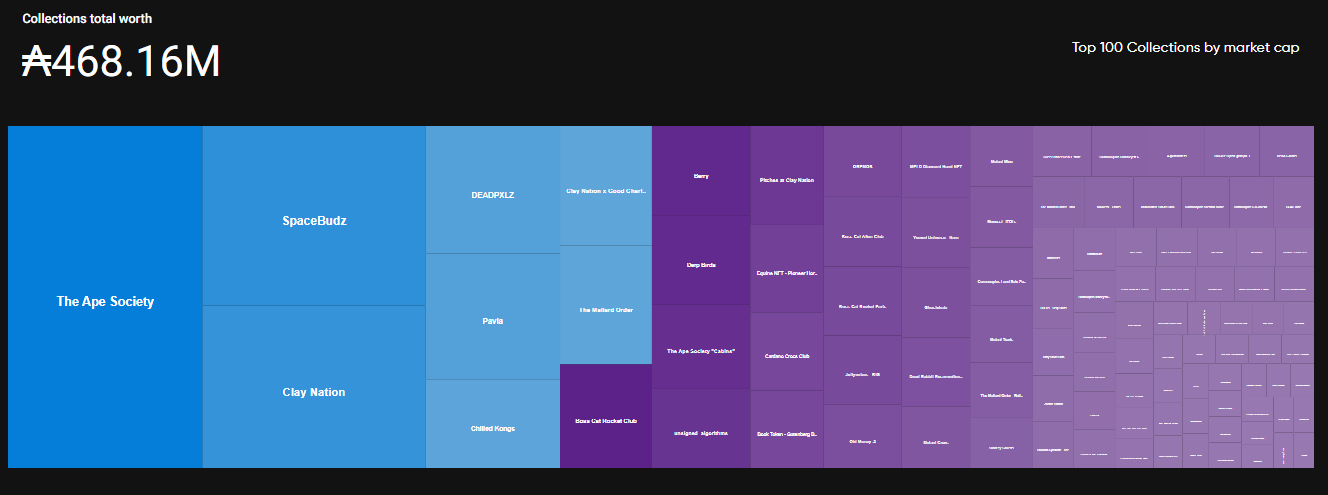Open the Yummi Universe - Naru tile
Screen dimensions: 1328x495
click(936, 233)
